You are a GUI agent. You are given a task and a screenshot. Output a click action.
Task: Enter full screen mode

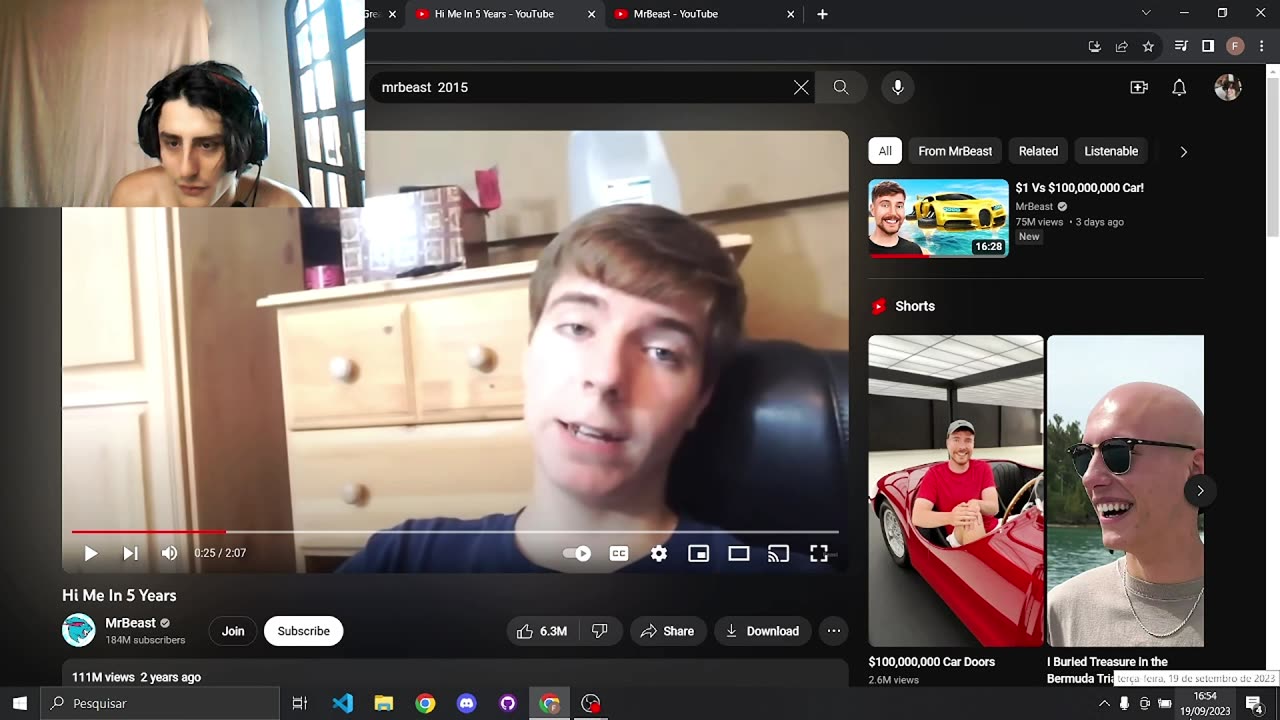coord(818,553)
